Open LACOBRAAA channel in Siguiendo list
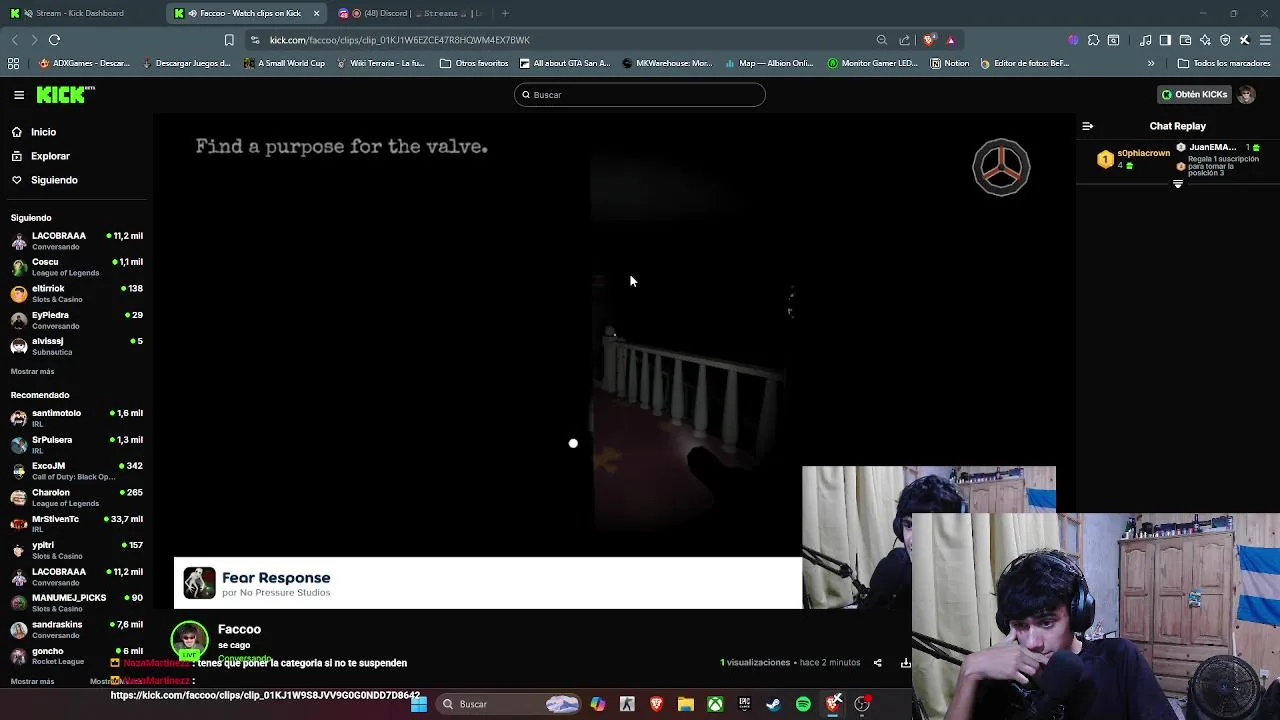The image size is (1280, 720). [x=77, y=240]
